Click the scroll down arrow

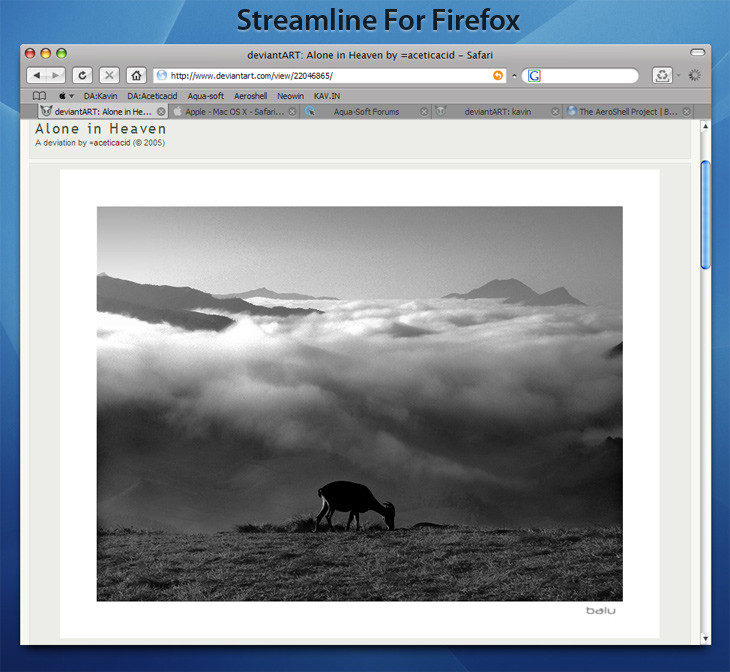(705, 638)
